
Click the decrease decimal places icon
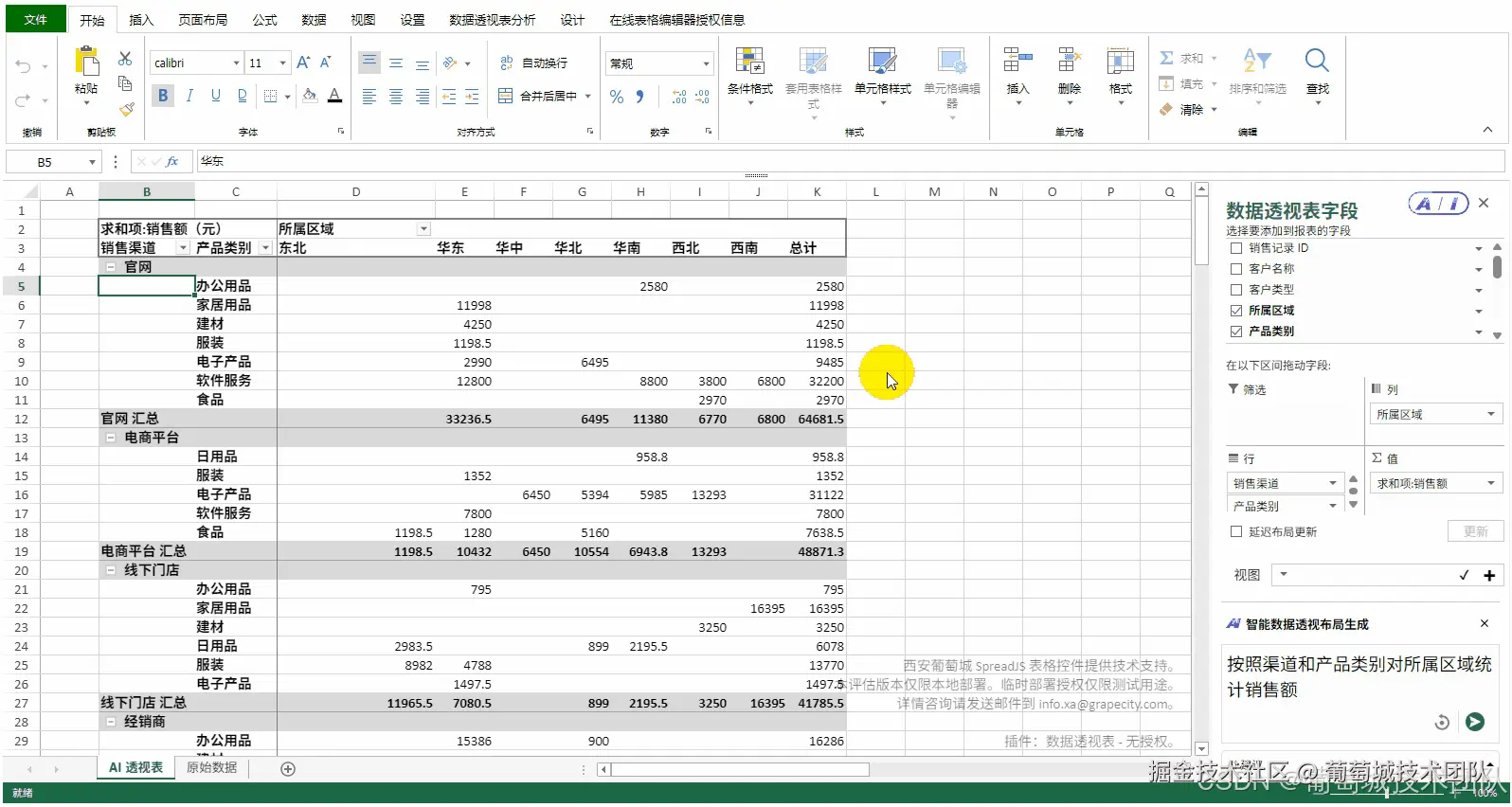point(702,97)
